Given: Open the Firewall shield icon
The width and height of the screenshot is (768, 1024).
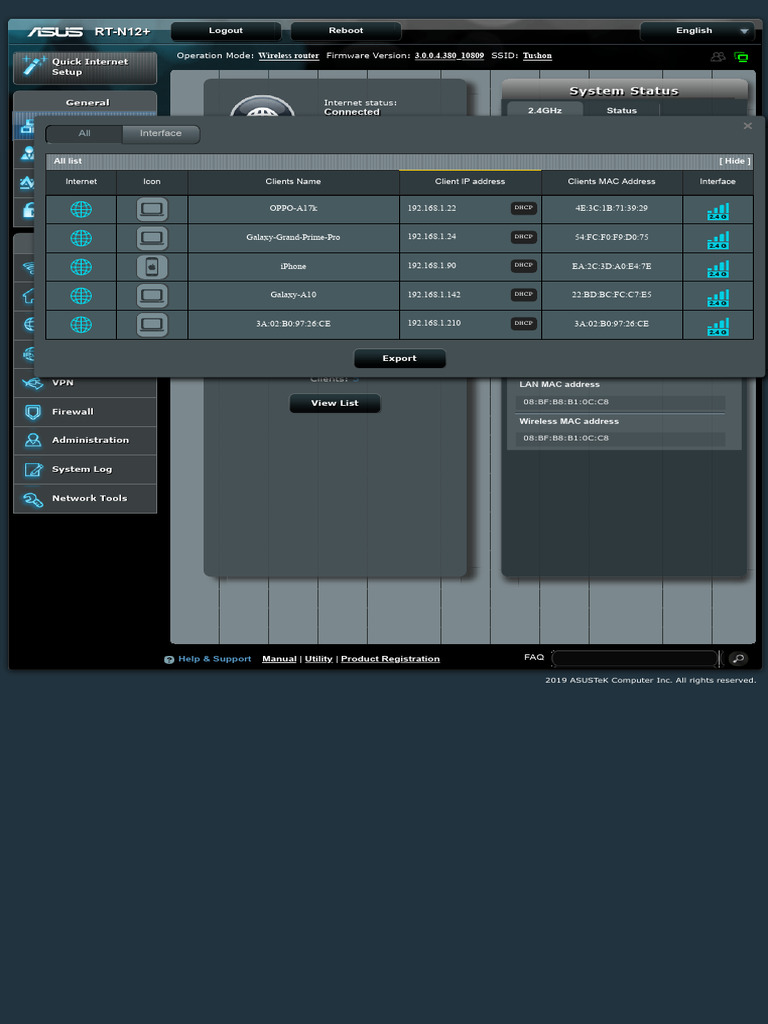Looking at the screenshot, I should pos(33,411).
